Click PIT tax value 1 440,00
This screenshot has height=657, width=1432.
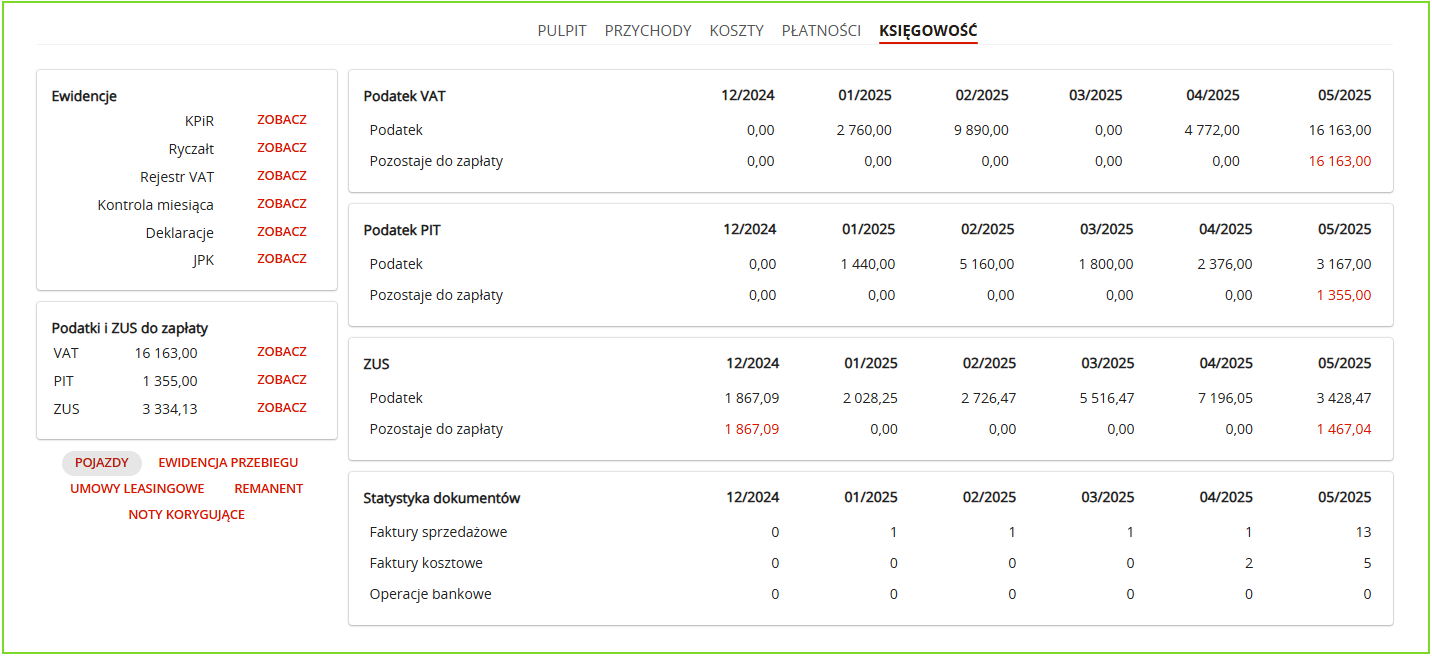[x=868, y=264]
